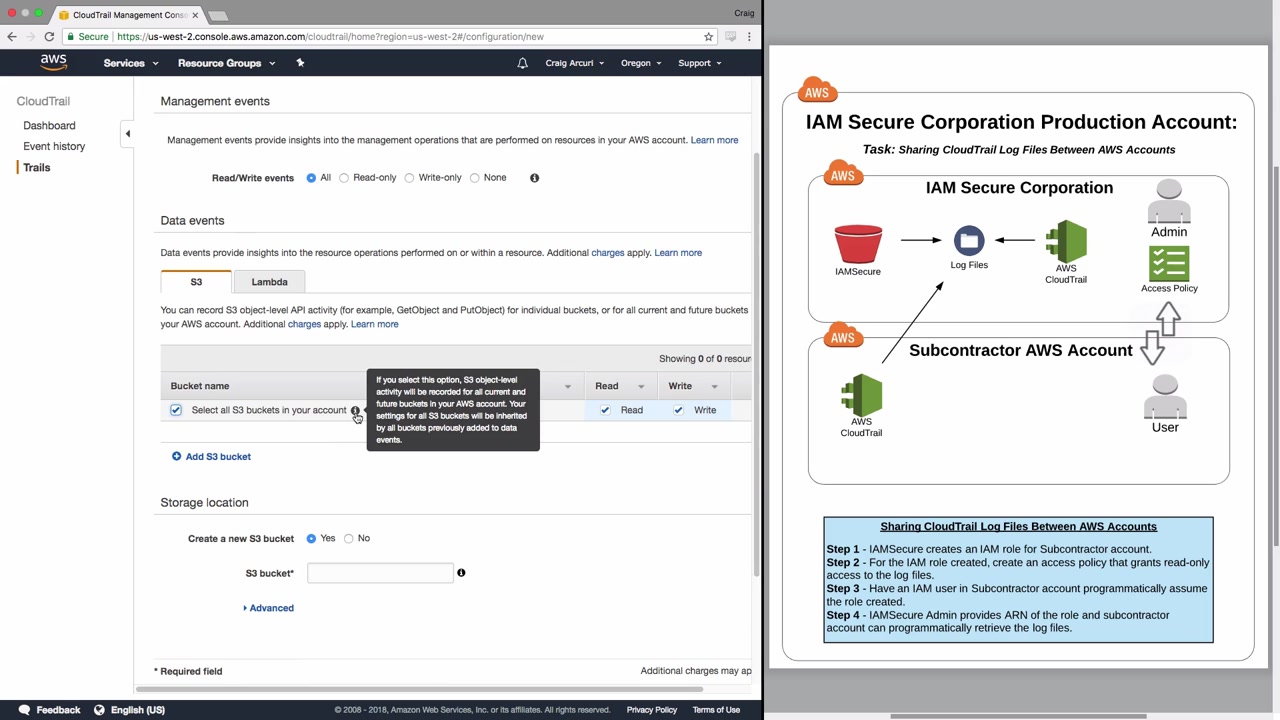Image resolution: width=1280 pixels, height=720 pixels.
Task: Choose No for Create a new S3 bucket
Action: click(349, 539)
